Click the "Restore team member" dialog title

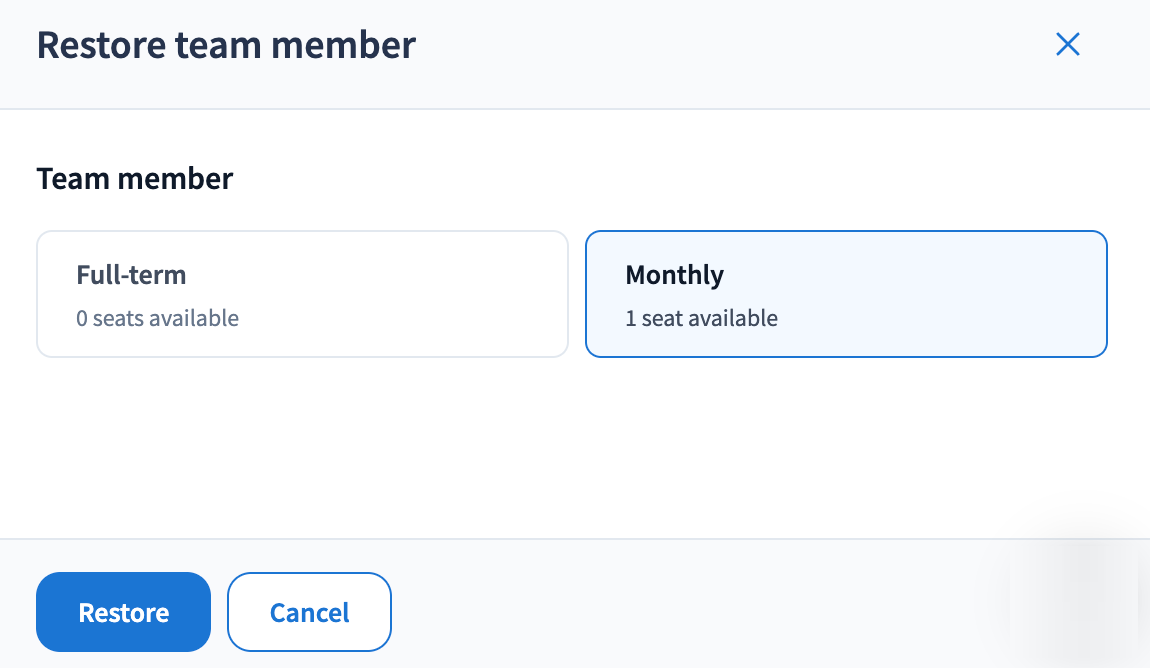click(226, 45)
